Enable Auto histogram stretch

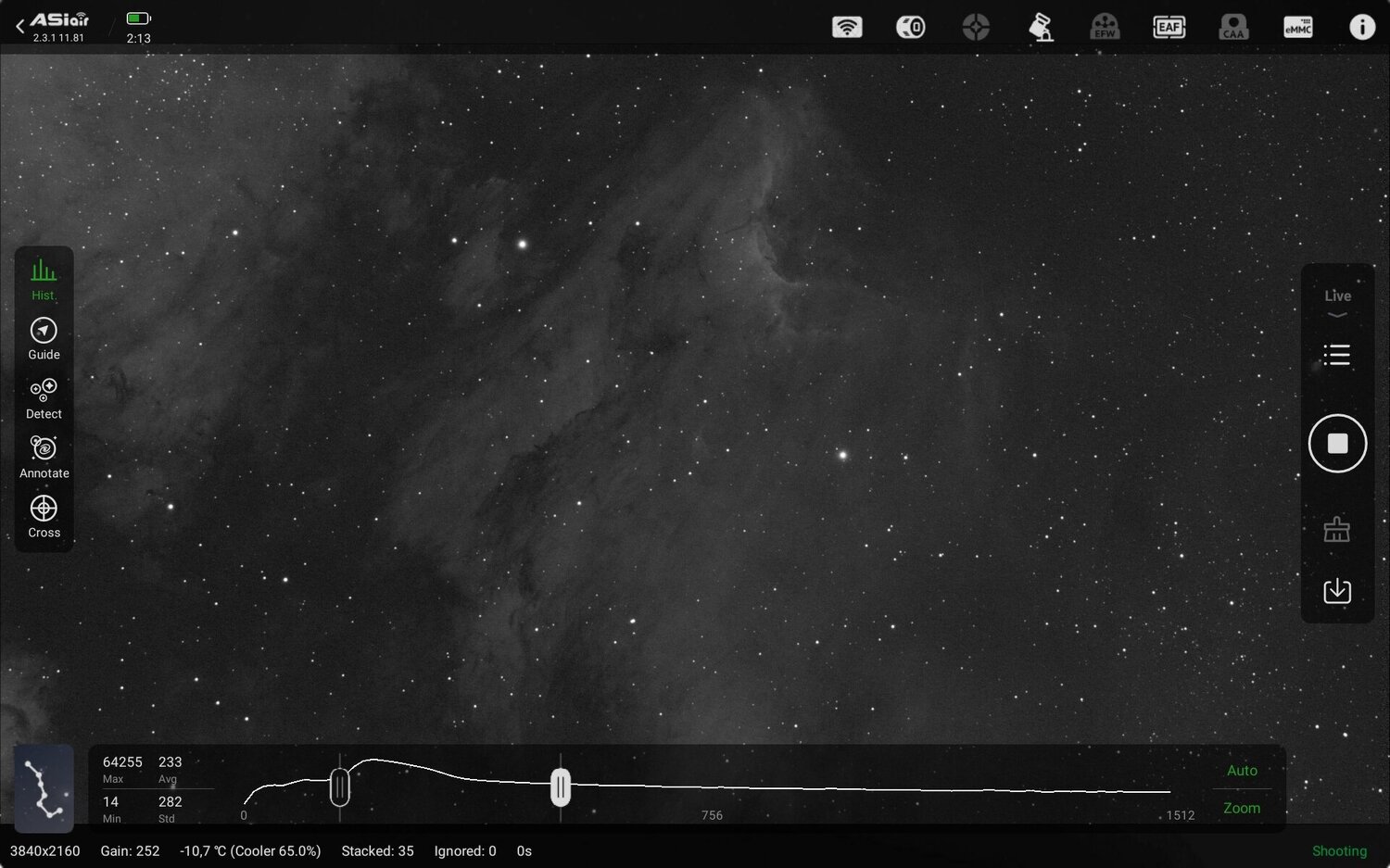(1241, 770)
